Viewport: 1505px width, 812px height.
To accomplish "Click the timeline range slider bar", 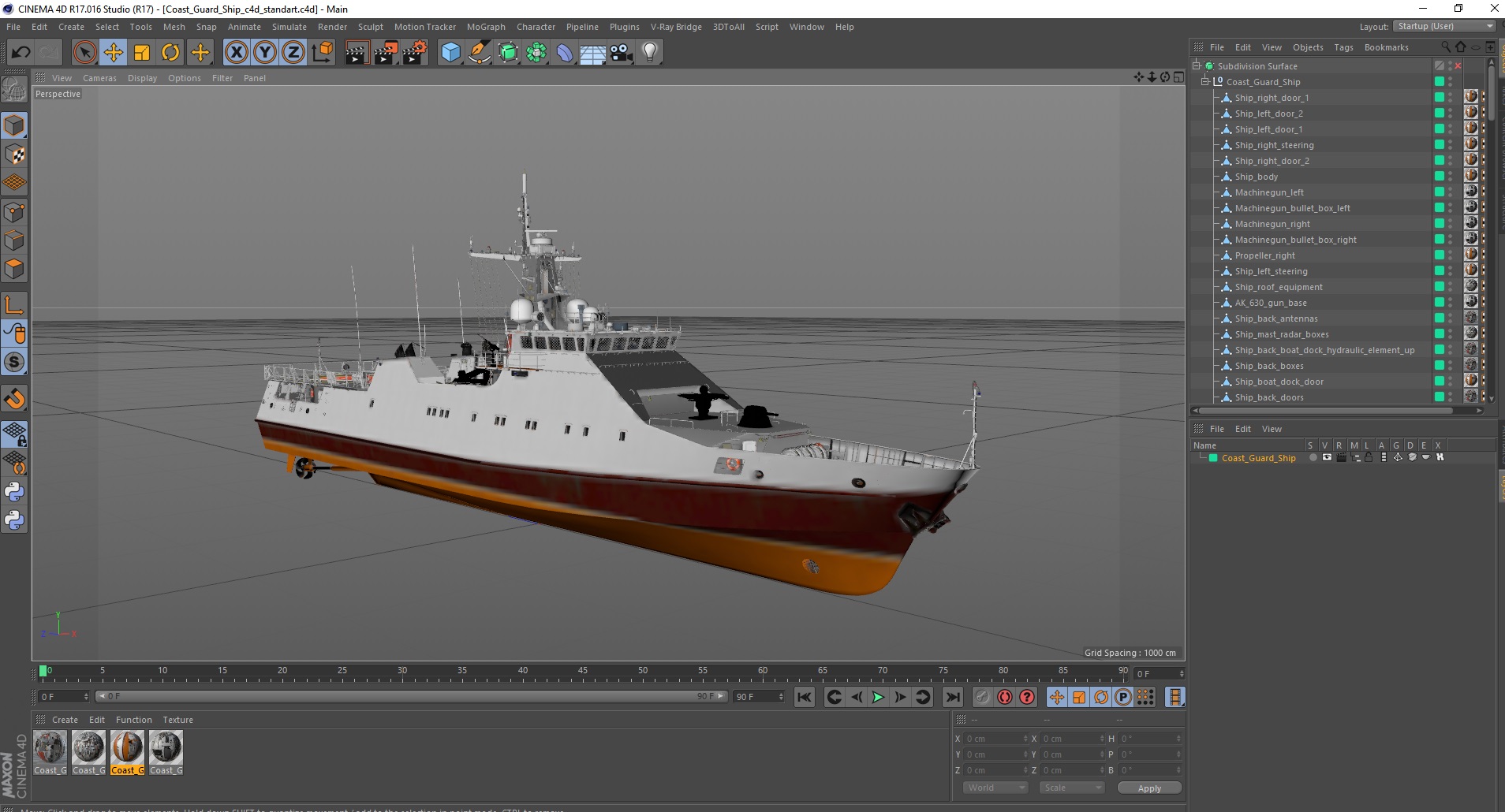I will (410, 697).
